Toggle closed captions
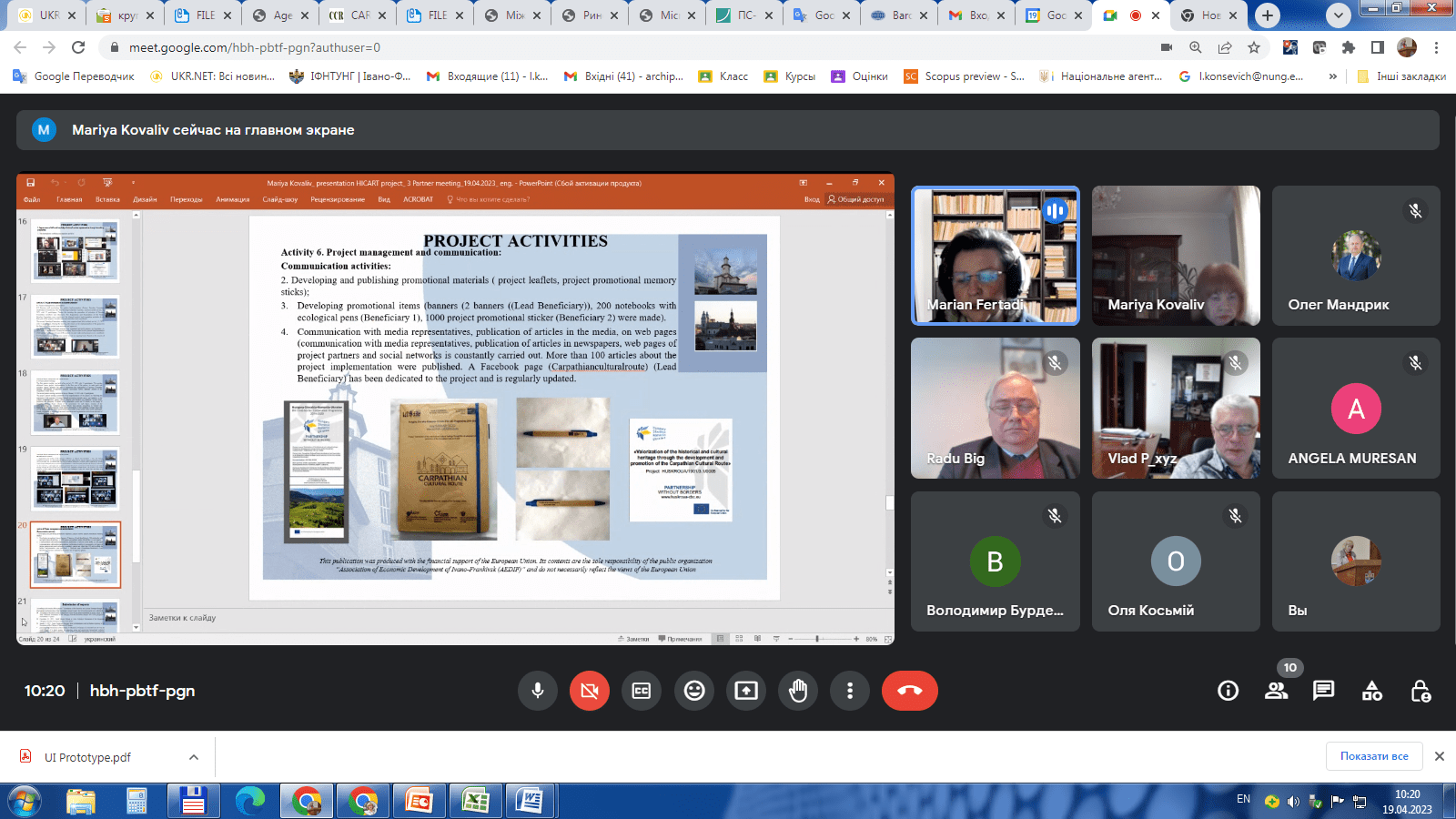Image resolution: width=1456 pixels, height=819 pixels. (x=642, y=691)
